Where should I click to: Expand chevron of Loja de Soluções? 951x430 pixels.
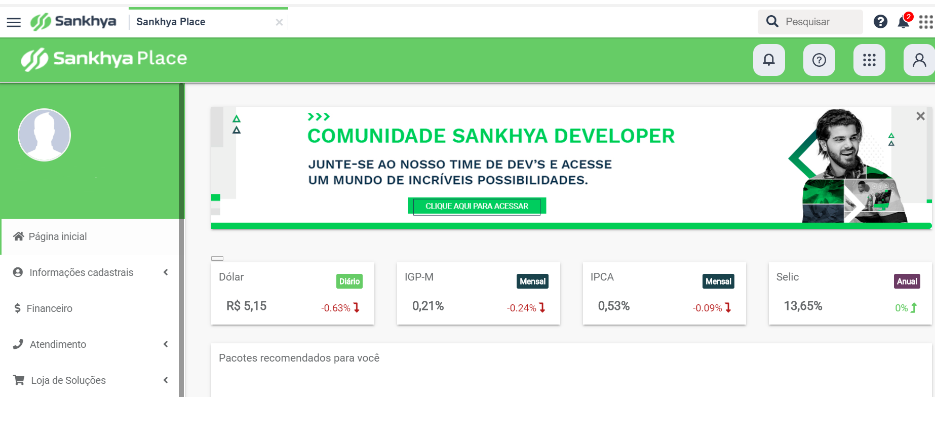click(x=166, y=380)
